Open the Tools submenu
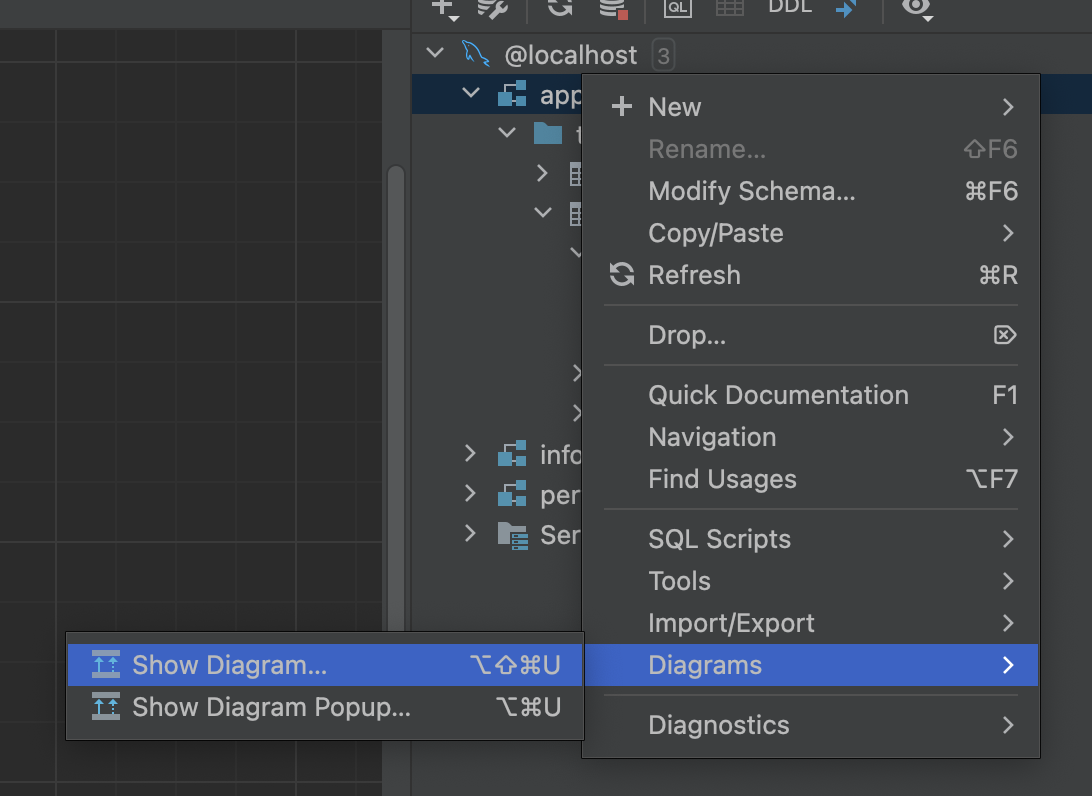 coord(811,581)
